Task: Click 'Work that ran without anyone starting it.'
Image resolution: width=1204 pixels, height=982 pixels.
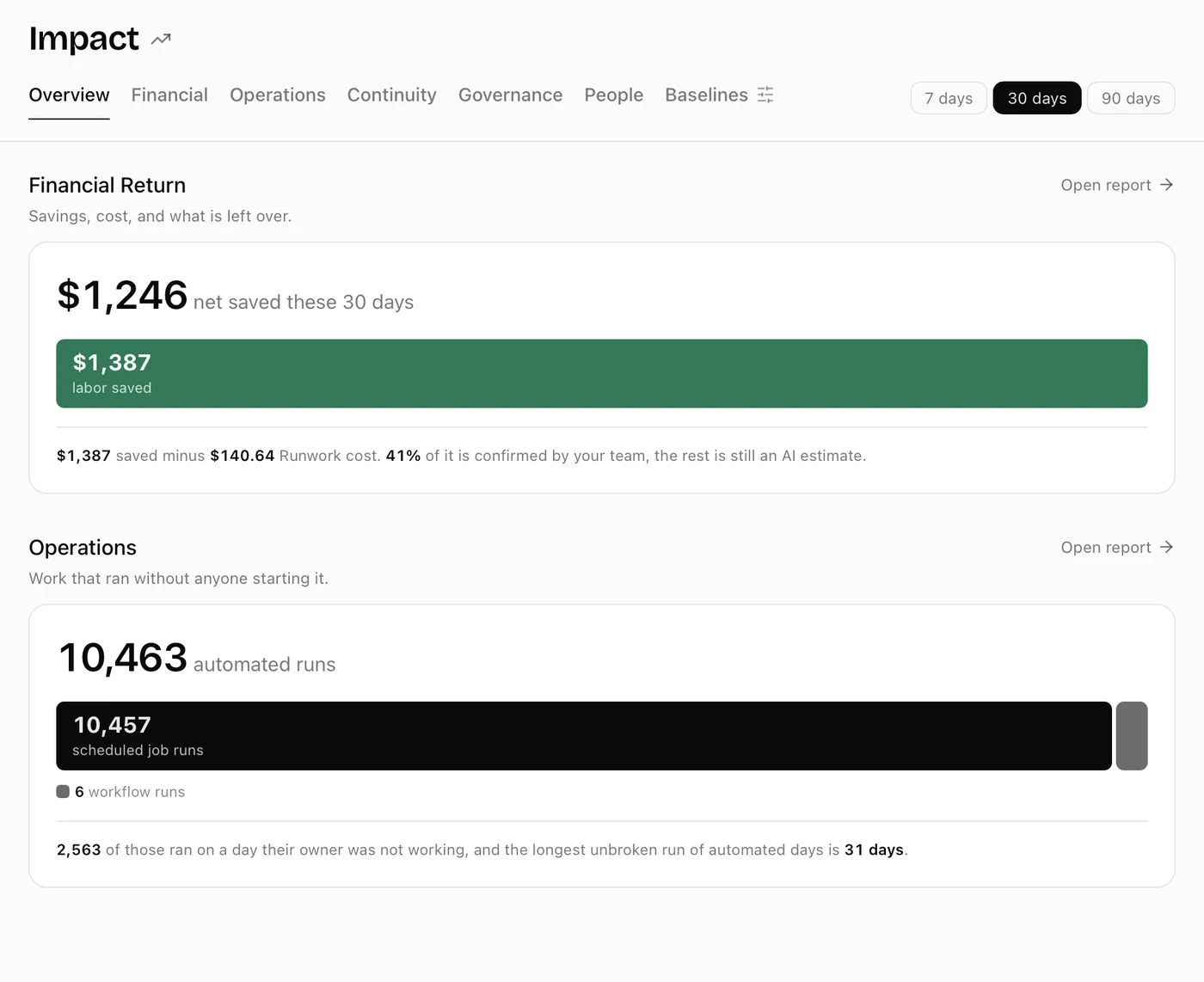Action: coord(179,579)
